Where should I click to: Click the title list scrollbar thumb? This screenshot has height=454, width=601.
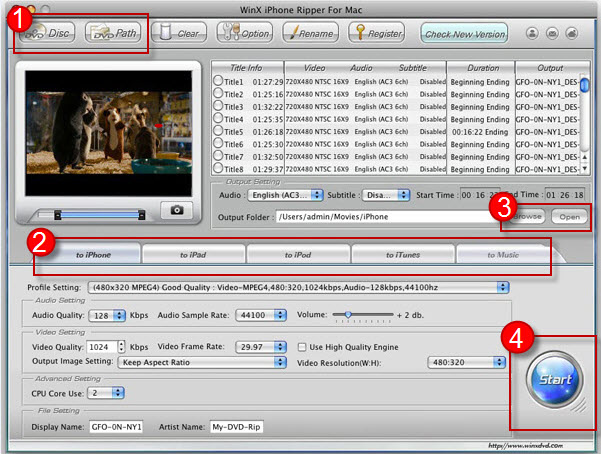585,85
